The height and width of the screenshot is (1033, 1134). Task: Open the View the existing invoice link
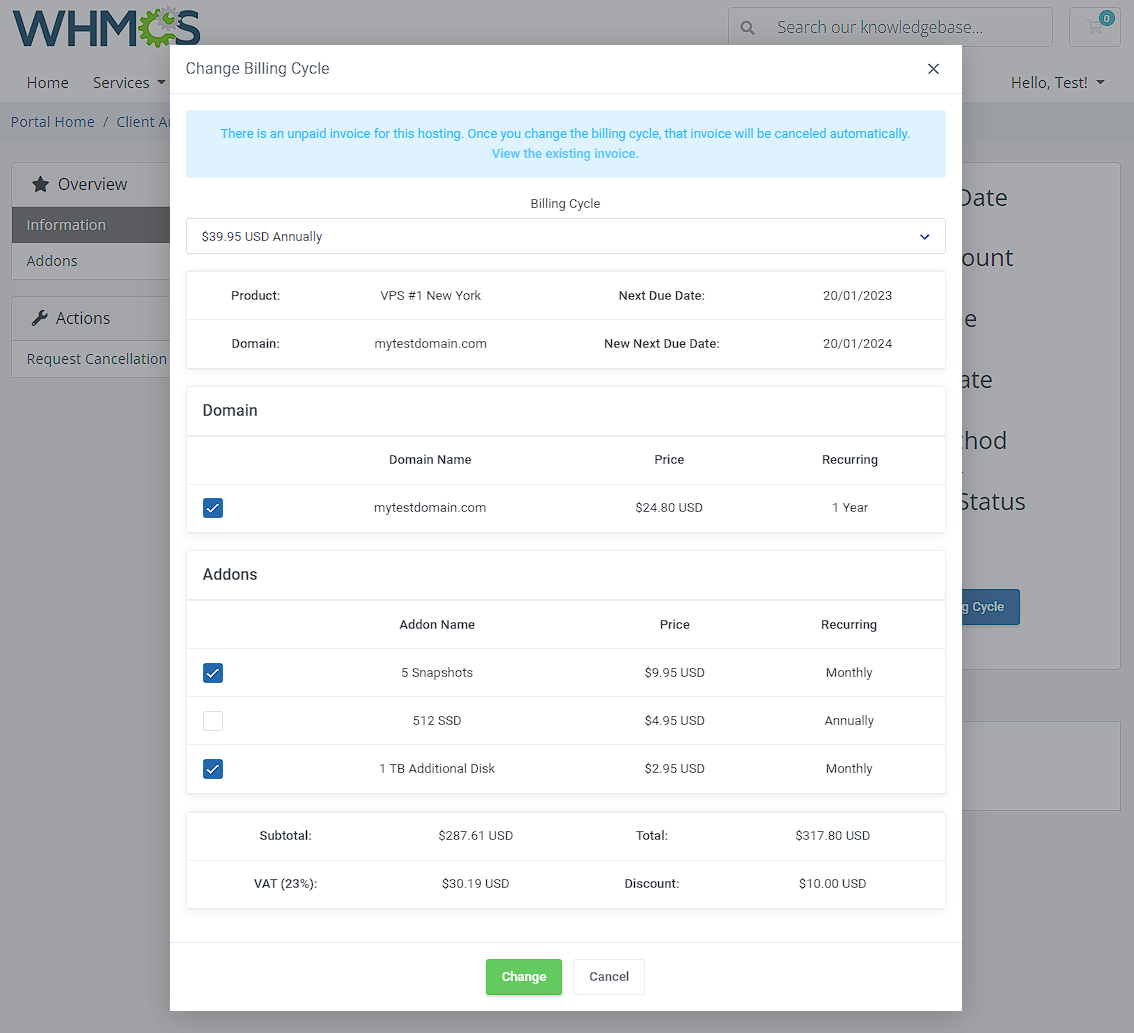565,154
